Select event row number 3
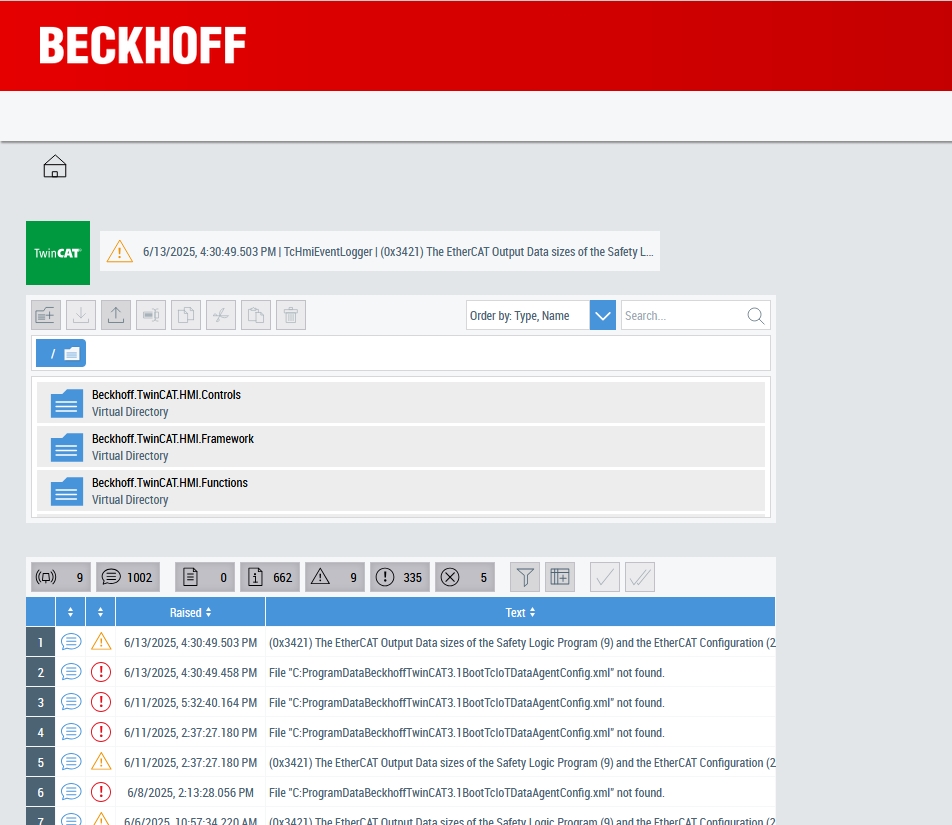952x825 pixels. click(x=41, y=702)
